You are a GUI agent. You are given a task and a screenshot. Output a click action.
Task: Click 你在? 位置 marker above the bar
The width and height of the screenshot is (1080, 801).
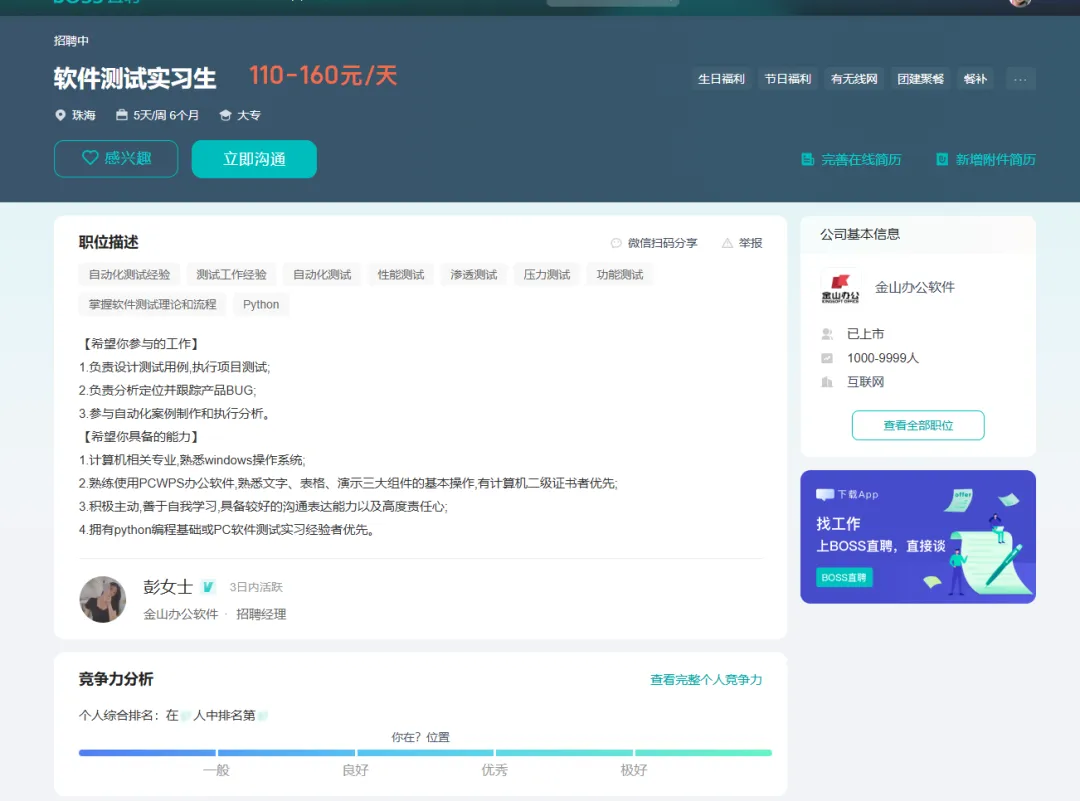click(420, 737)
